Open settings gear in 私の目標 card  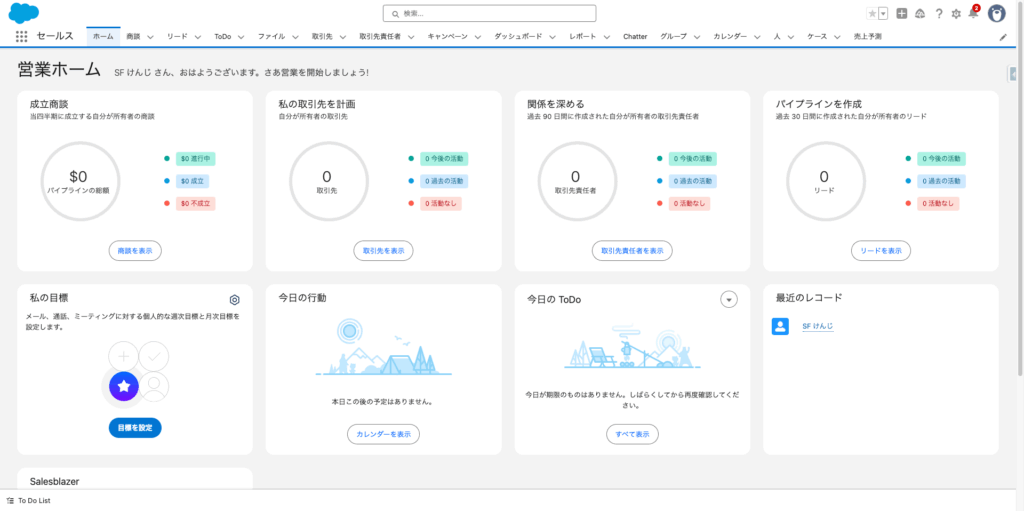pos(234,300)
